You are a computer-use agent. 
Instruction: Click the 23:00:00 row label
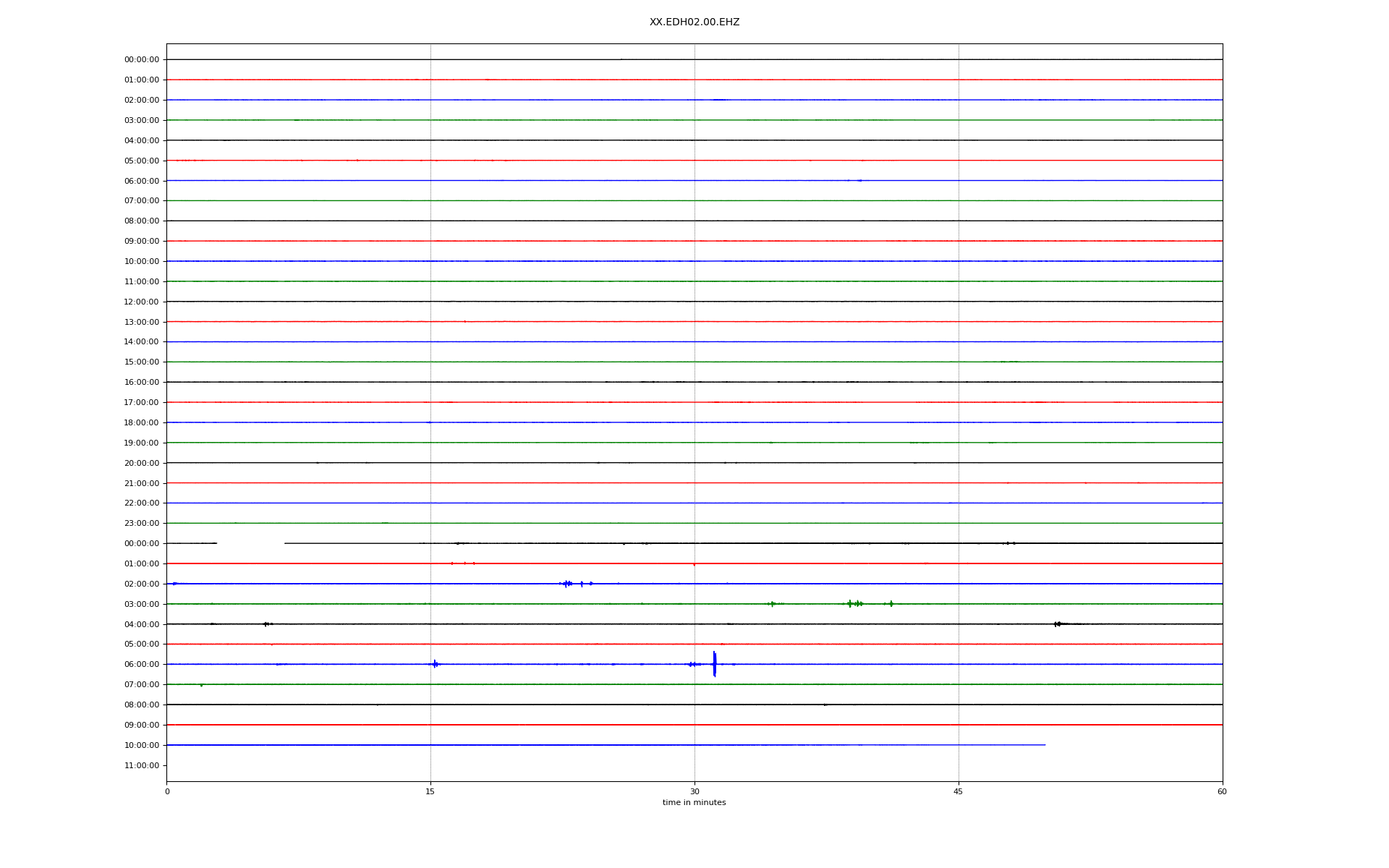141,523
